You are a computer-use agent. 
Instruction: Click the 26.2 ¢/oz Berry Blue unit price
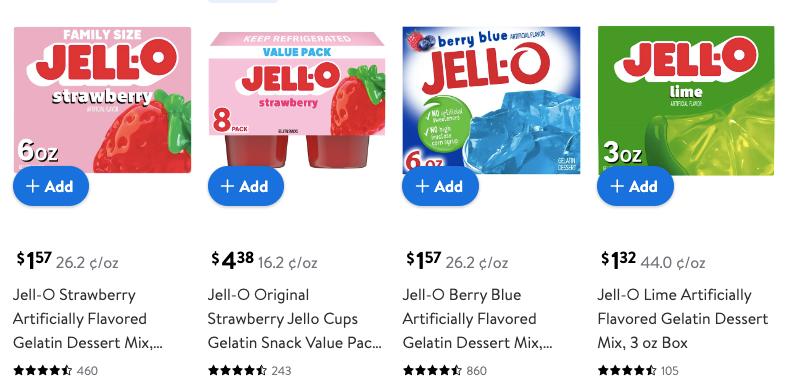[x=476, y=263]
